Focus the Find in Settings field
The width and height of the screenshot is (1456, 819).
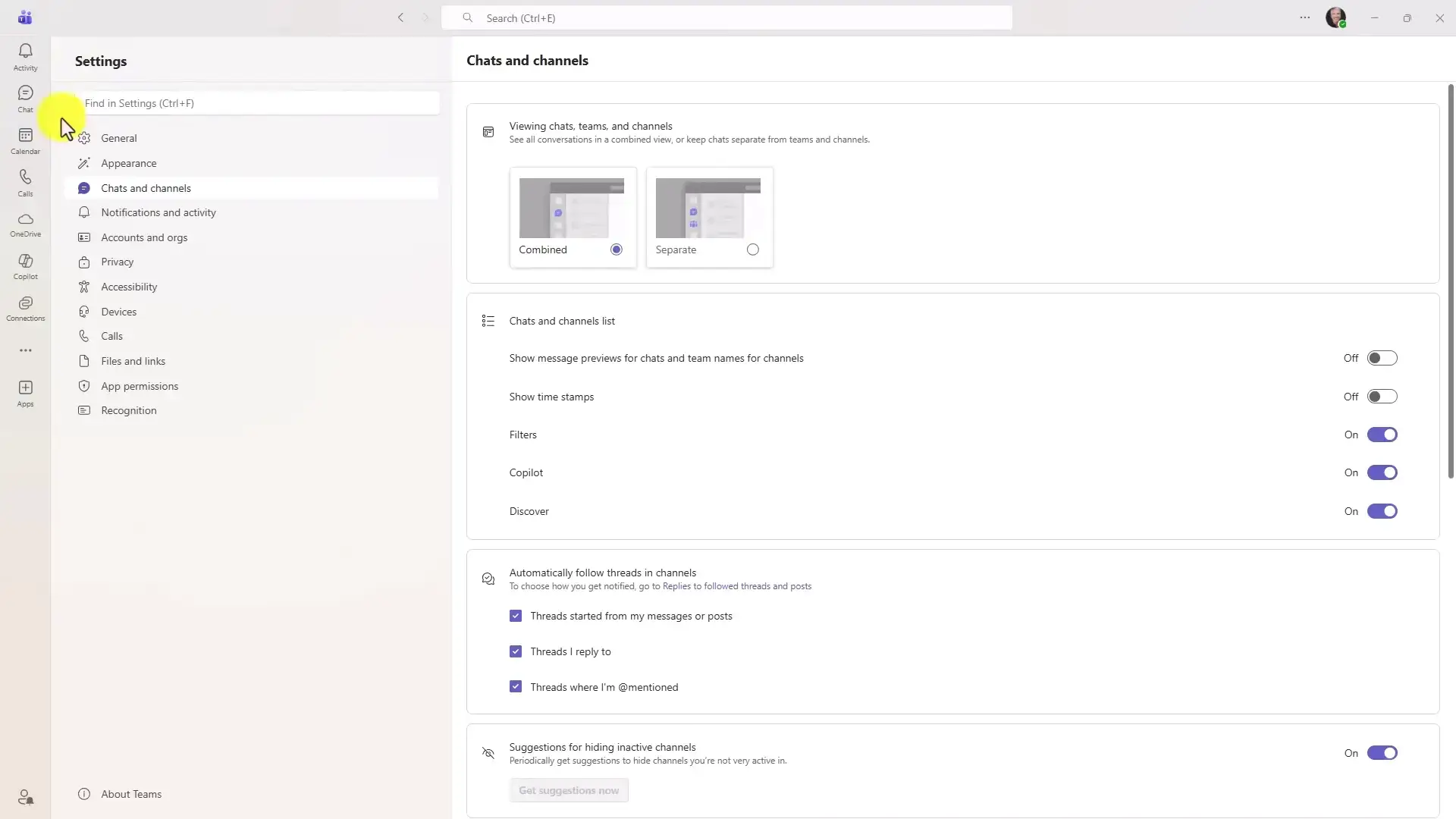pos(258,103)
